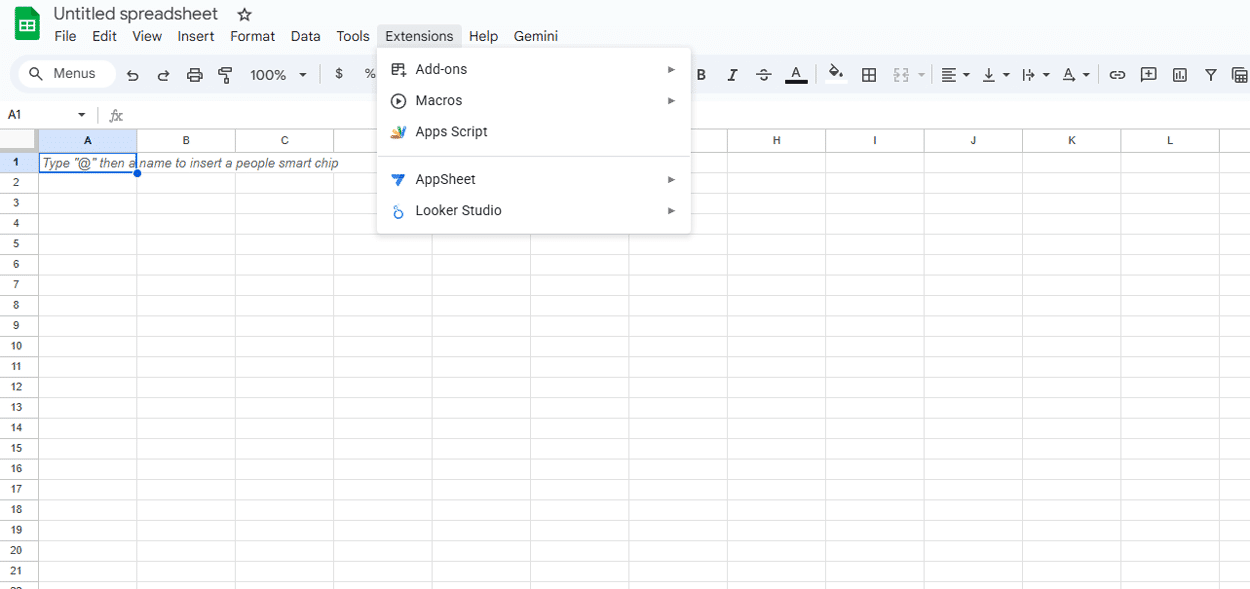Open the text color picker
Viewport: 1250px width, 589px height.
coord(796,73)
